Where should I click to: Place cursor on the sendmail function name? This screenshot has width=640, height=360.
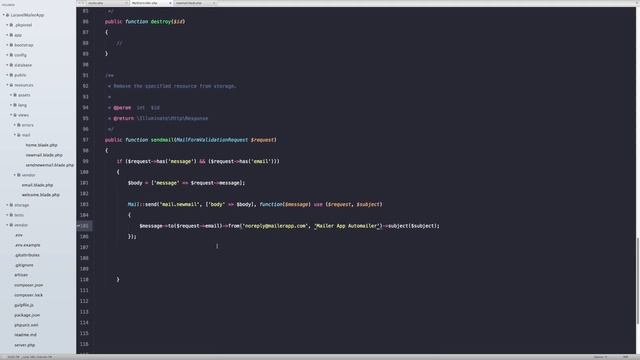[x=162, y=140]
